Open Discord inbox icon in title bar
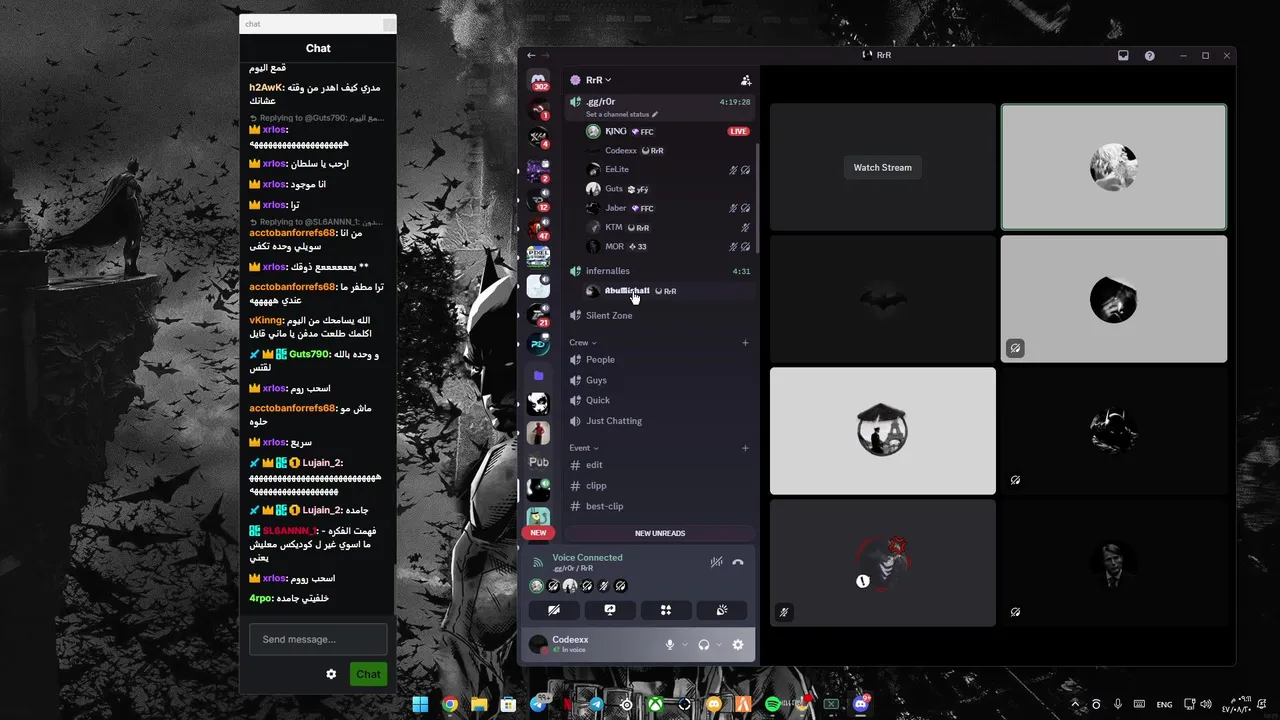The width and height of the screenshot is (1280, 720). pos(1123,55)
